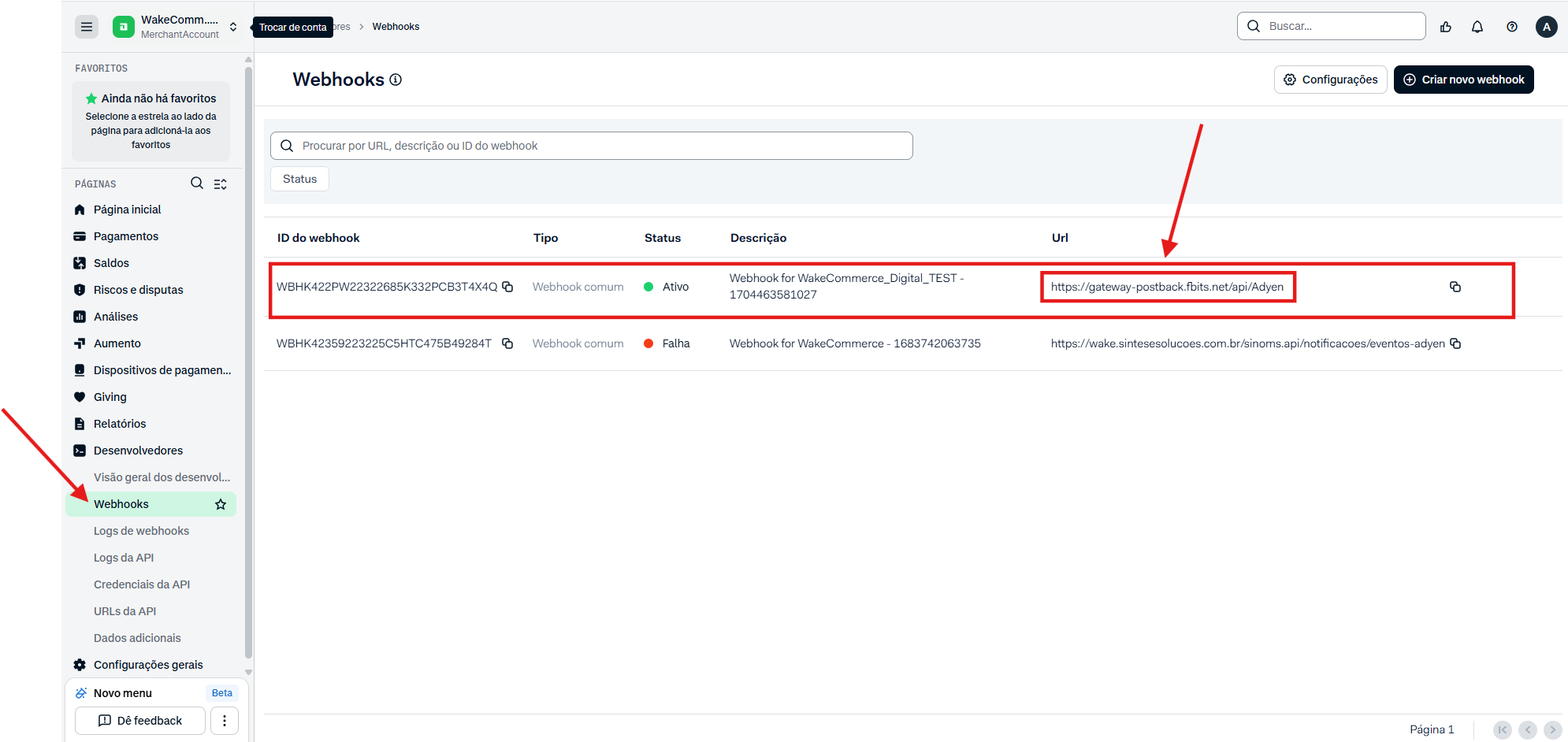1568x742 pixels.
Task: Click the Configurações button
Action: tap(1330, 80)
